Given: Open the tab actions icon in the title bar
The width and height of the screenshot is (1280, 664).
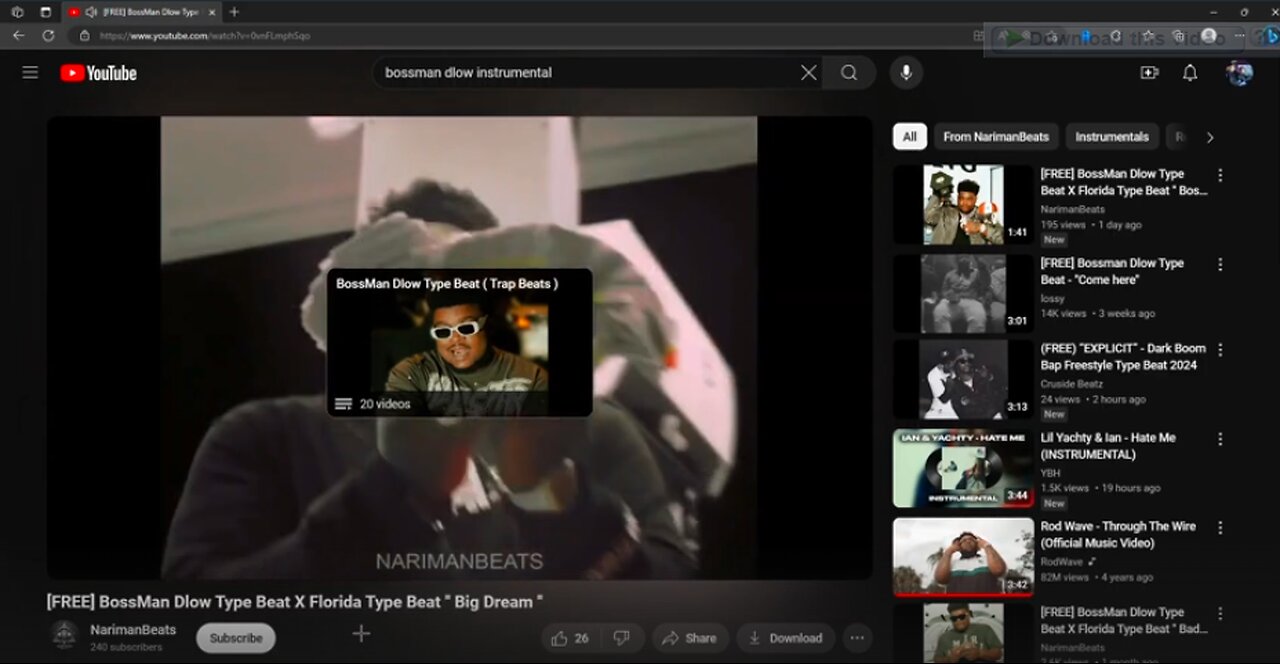Looking at the screenshot, I should pos(45,12).
